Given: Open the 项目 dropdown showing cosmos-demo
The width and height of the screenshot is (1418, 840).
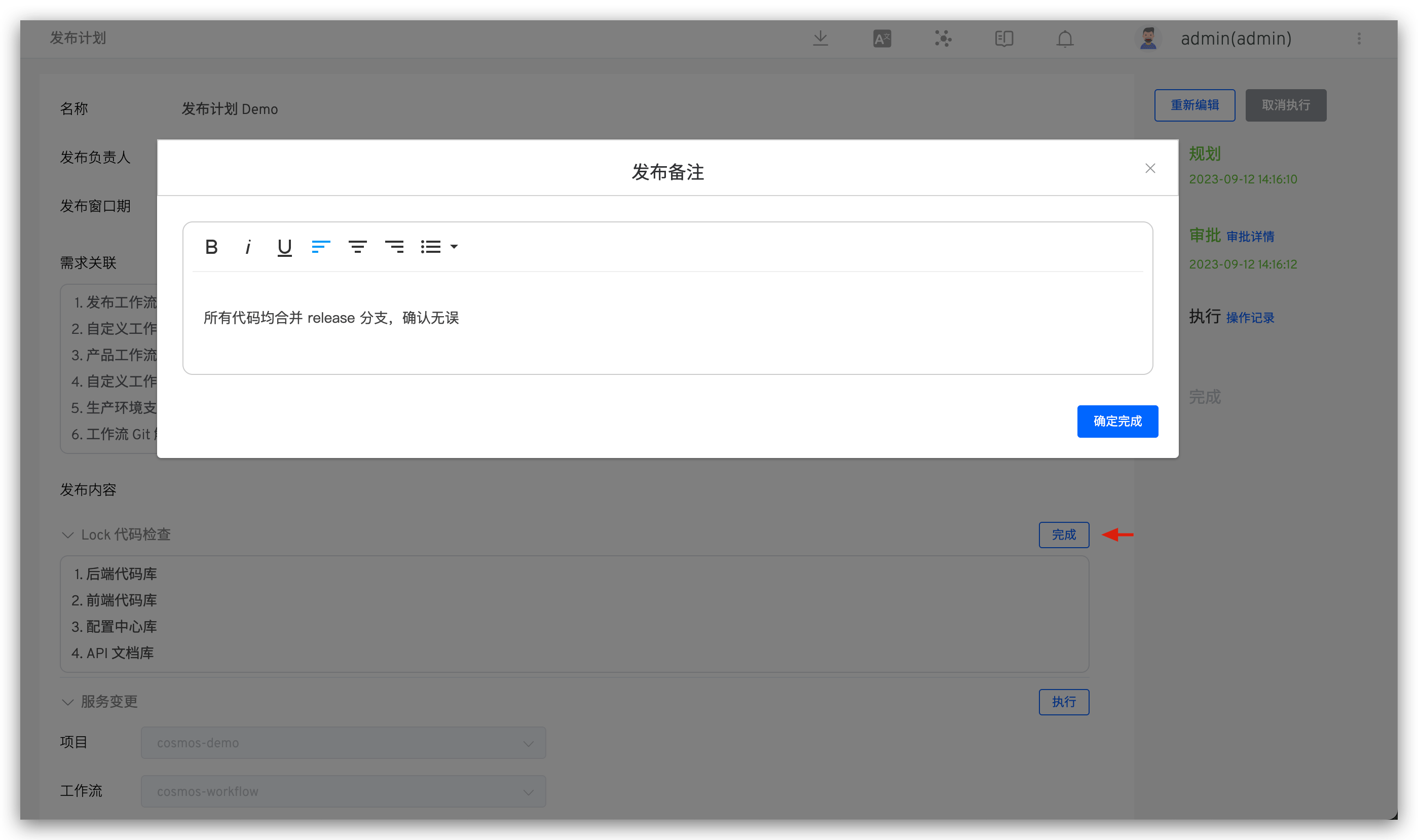Looking at the screenshot, I should tap(343, 742).
